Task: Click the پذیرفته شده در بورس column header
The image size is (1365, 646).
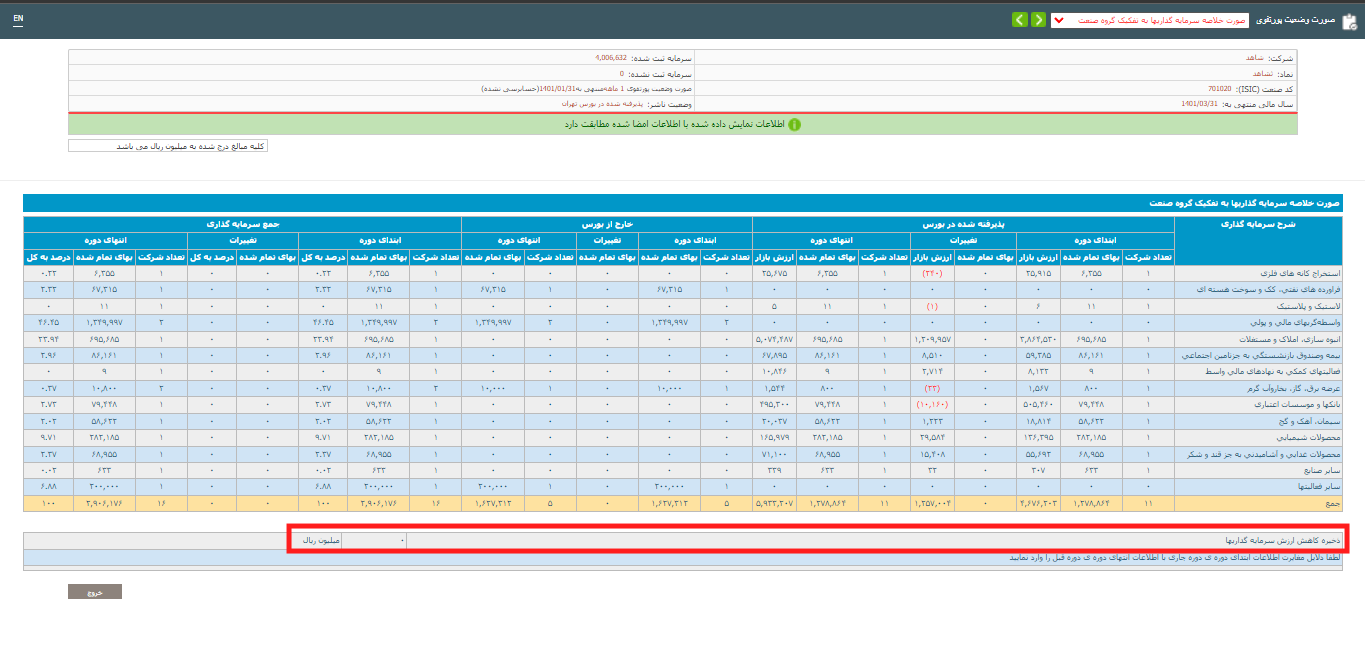Action: (x=962, y=224)
